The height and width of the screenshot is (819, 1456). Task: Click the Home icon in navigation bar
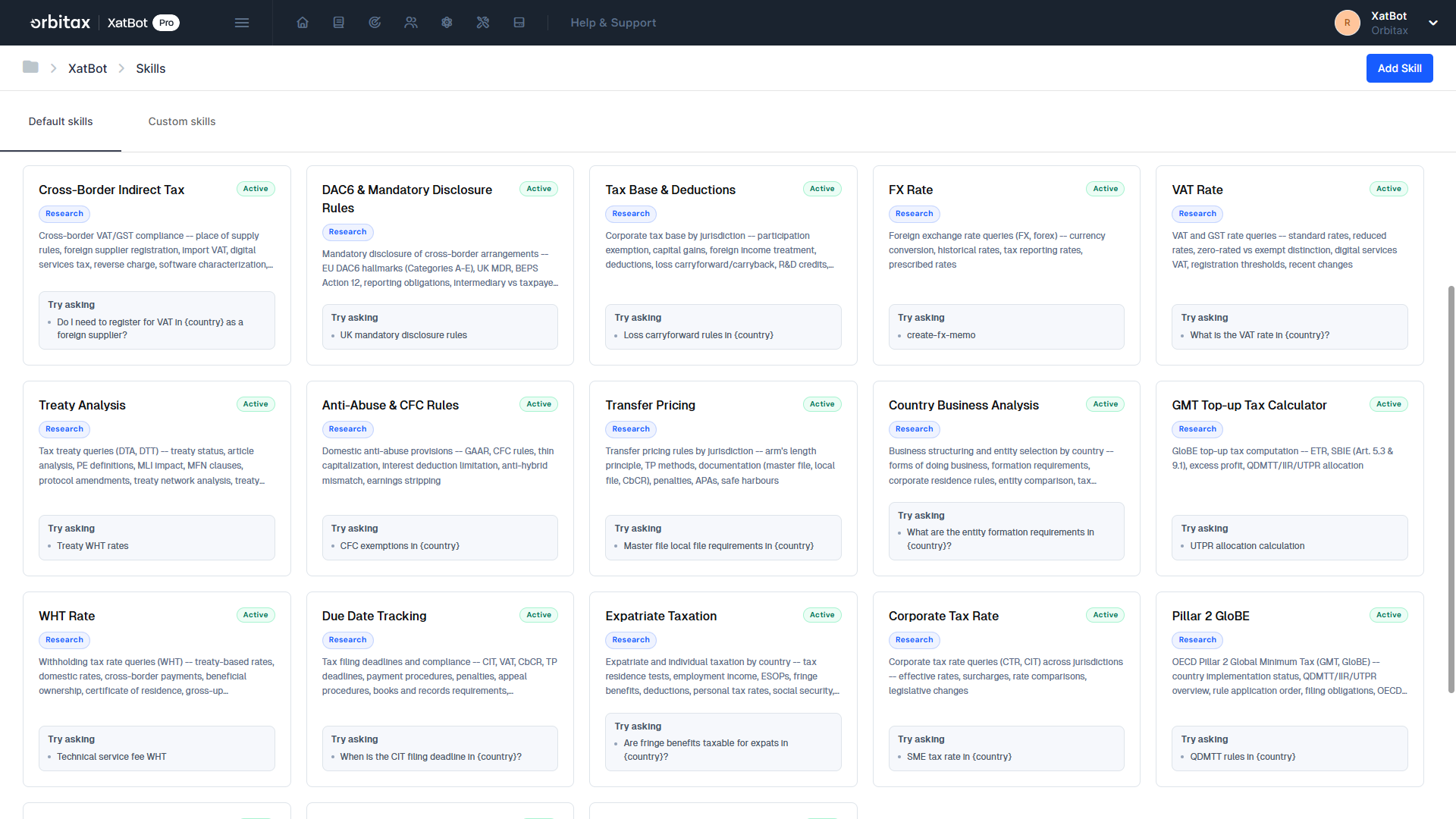[303, 23]
